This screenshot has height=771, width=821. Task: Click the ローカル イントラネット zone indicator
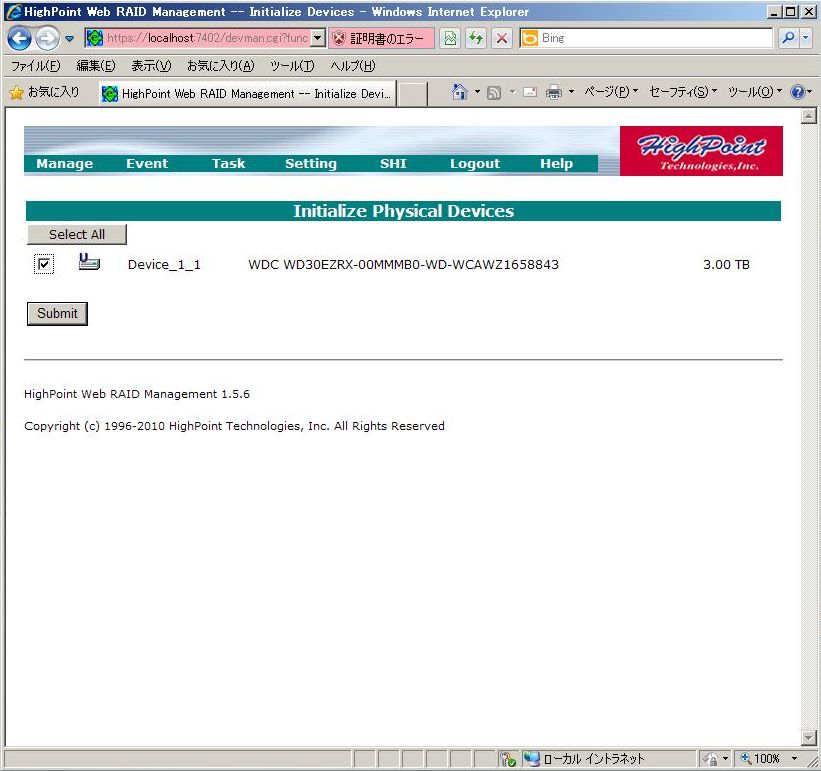[x=585, y=758]
